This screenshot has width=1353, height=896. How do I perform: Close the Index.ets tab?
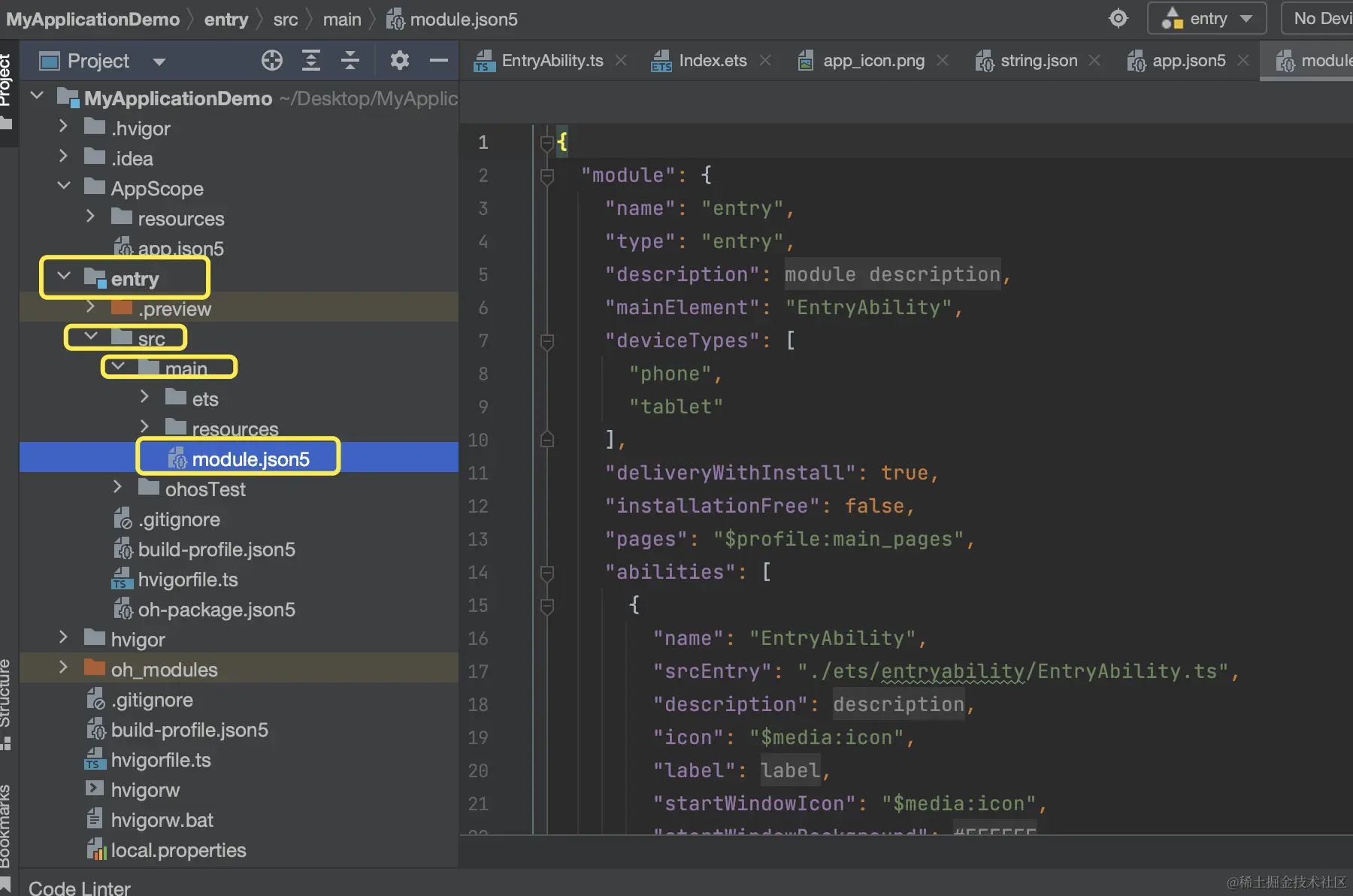765,60
